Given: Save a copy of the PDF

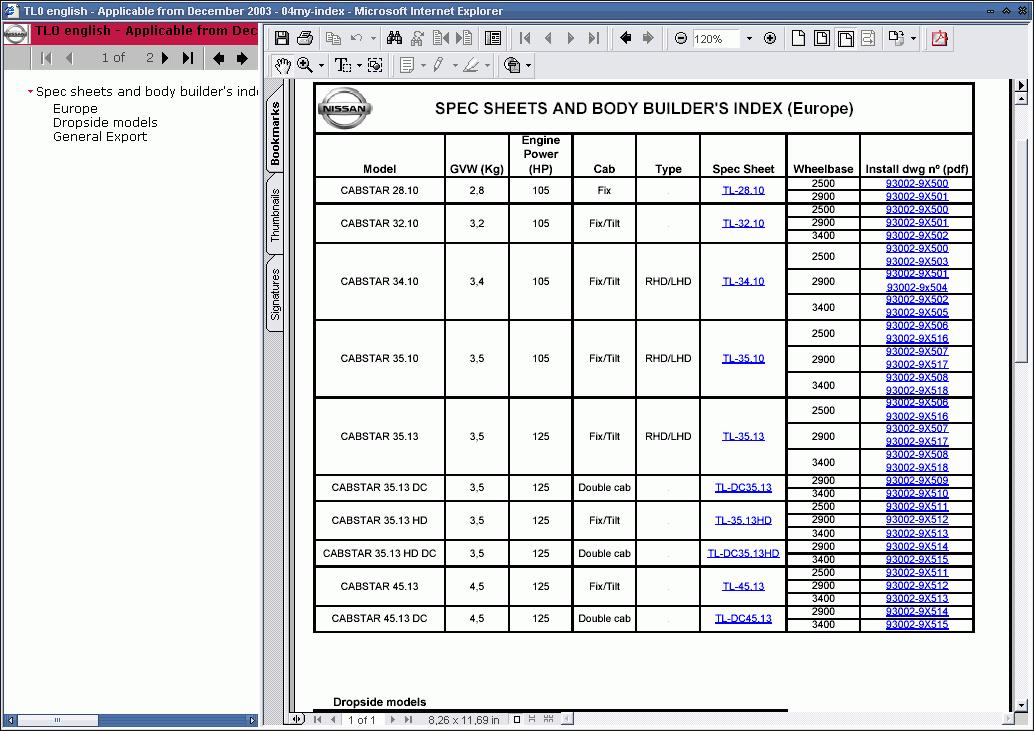Looking at the screenshot, I should (282, 38).
